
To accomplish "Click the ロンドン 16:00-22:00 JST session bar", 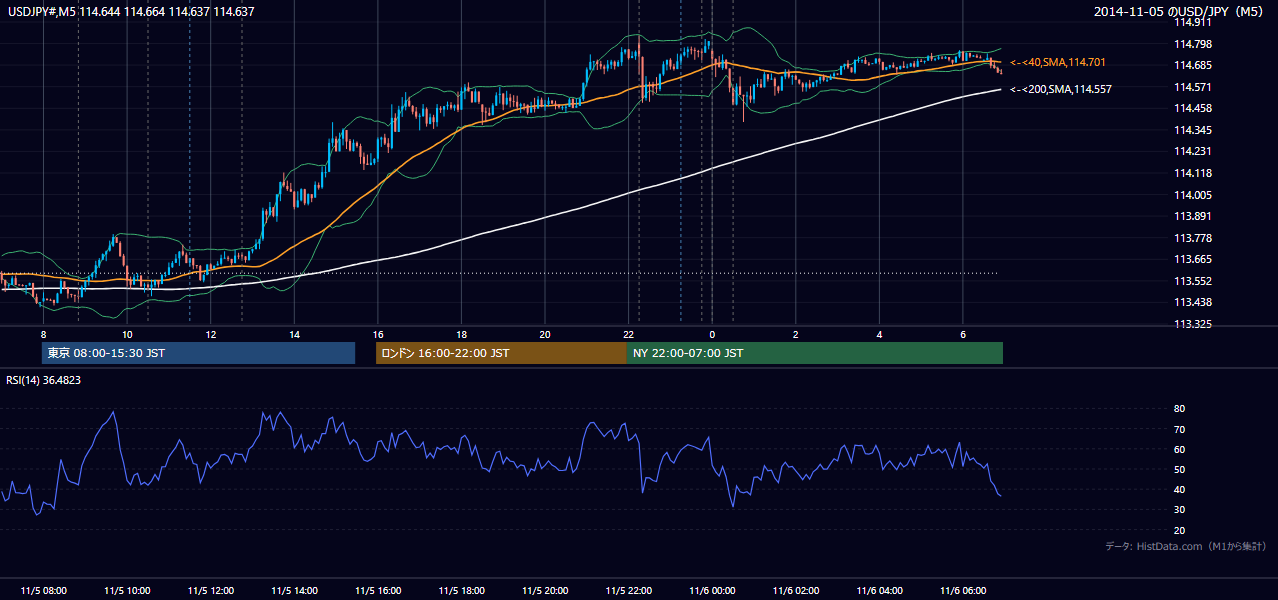I will [501, 353].
